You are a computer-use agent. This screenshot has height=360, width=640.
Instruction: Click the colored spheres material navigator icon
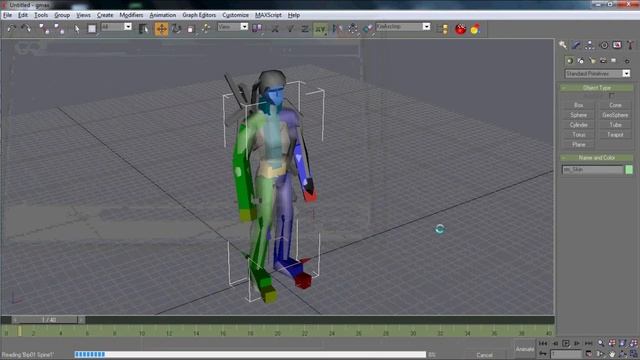[x=475, y=29]
